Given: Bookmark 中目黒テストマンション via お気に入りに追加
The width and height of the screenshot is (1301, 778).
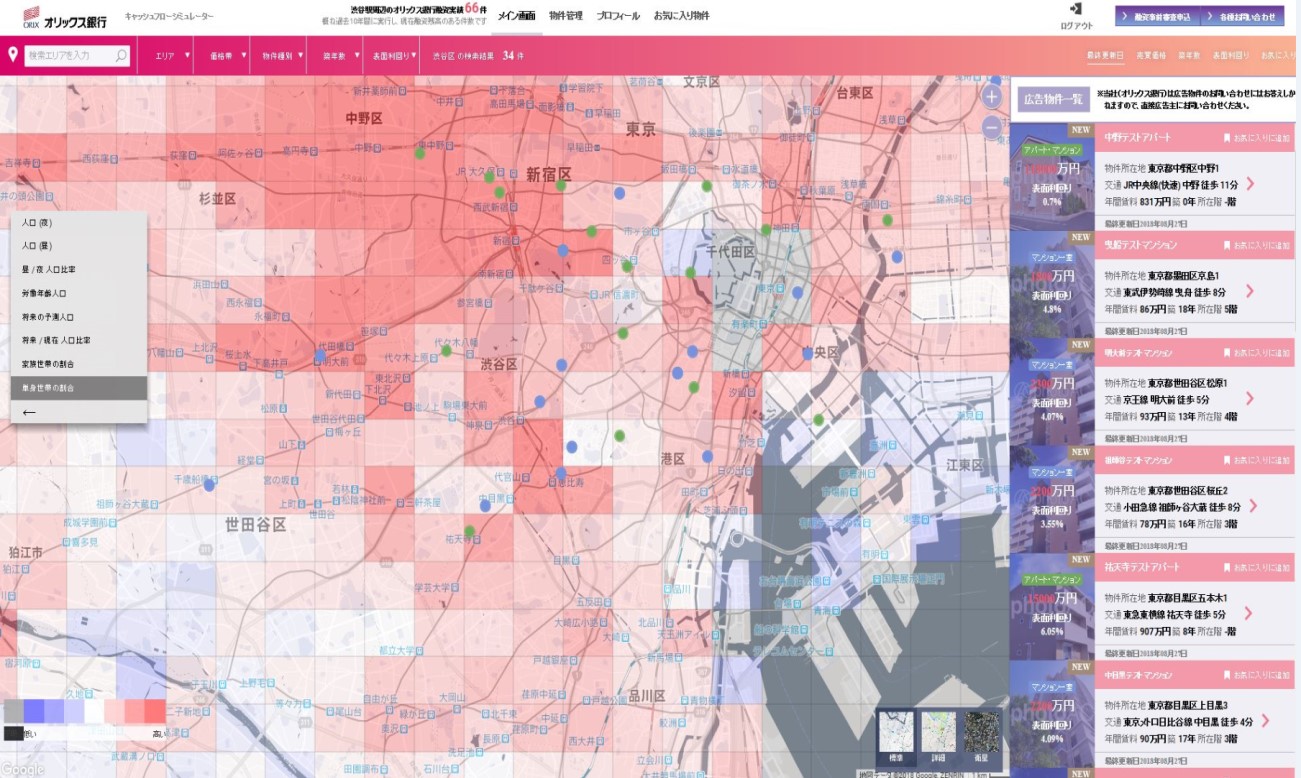Looking at the screenshot, I should tap(1256, 677).
